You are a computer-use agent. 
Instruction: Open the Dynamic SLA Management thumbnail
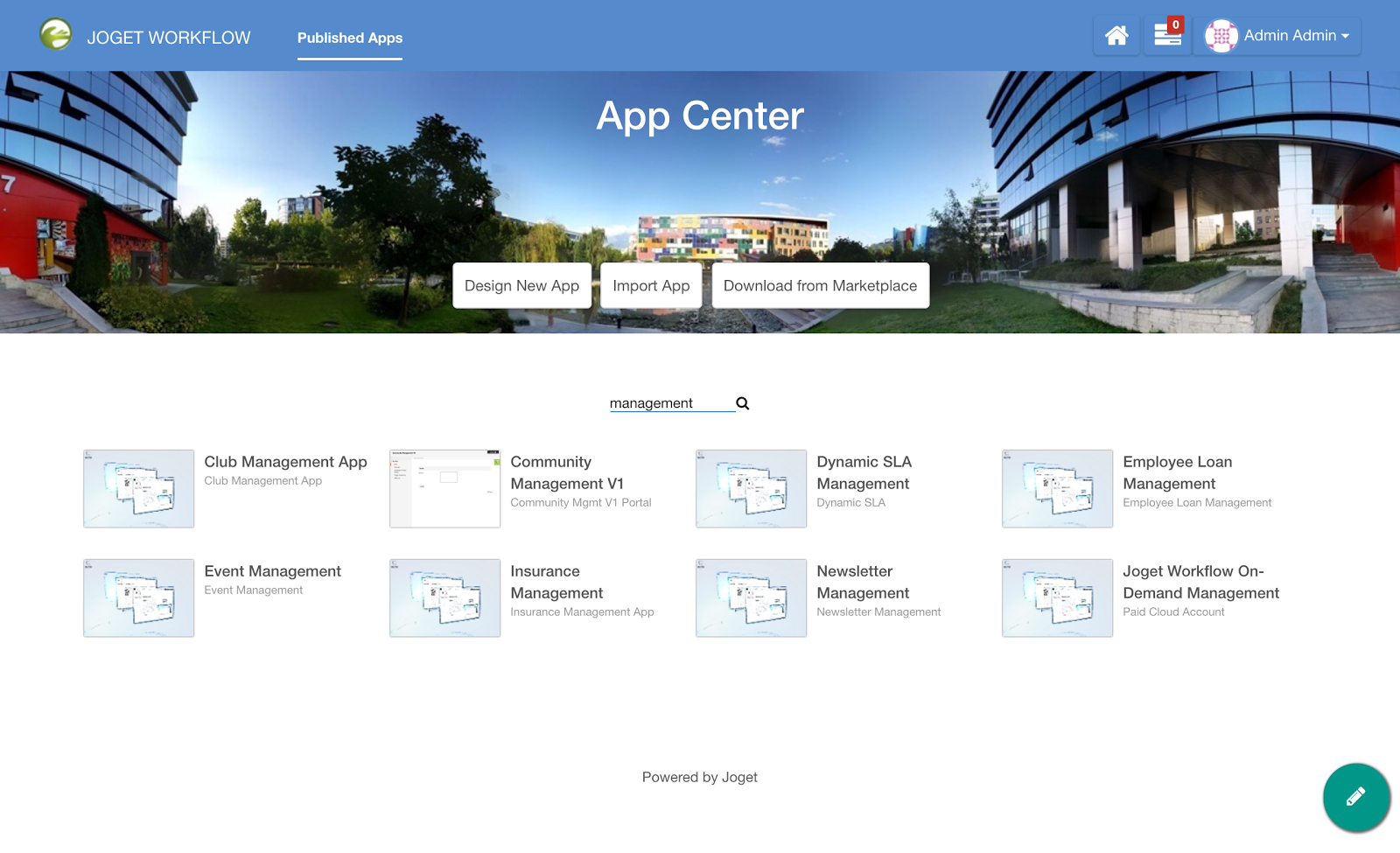point(752,489)
